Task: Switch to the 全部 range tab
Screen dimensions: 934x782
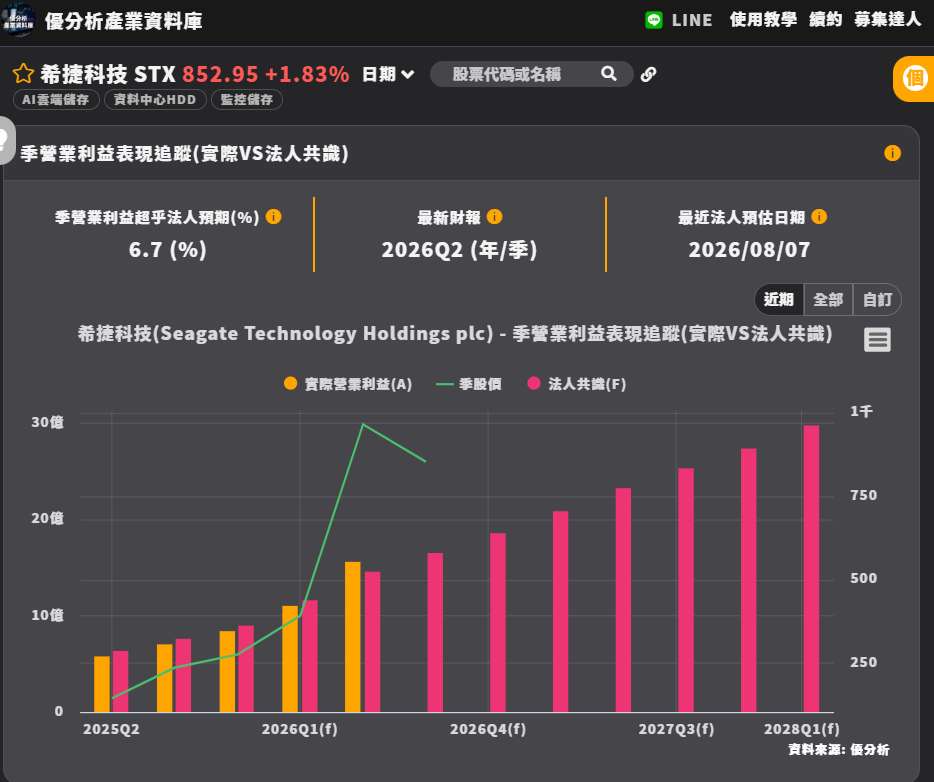Action: tap(828, 299)
